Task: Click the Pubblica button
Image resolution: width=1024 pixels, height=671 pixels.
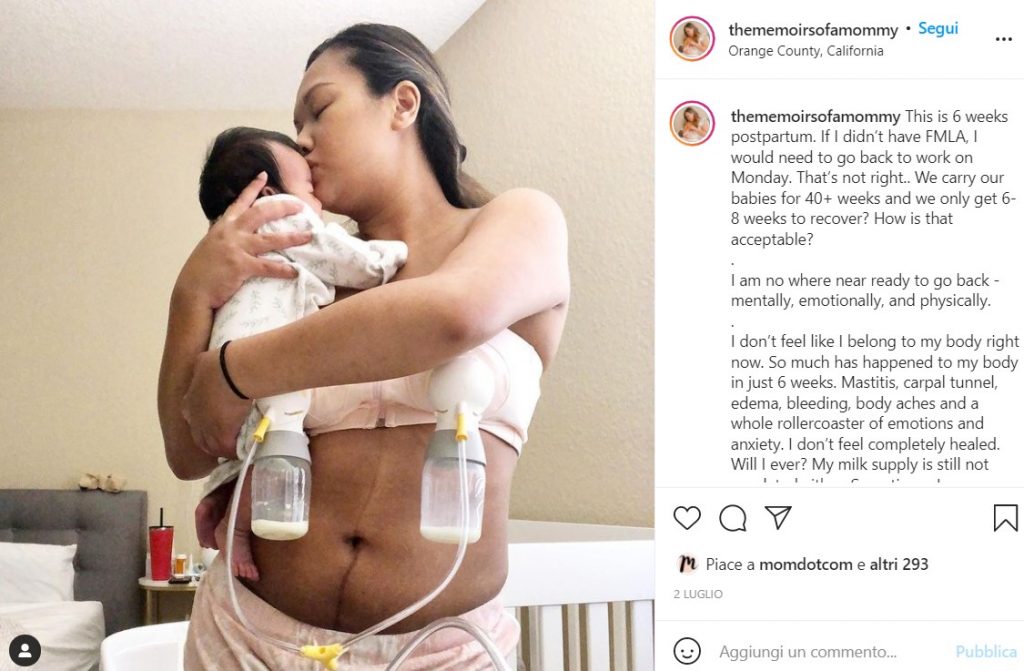Action: tap(985, 651)
